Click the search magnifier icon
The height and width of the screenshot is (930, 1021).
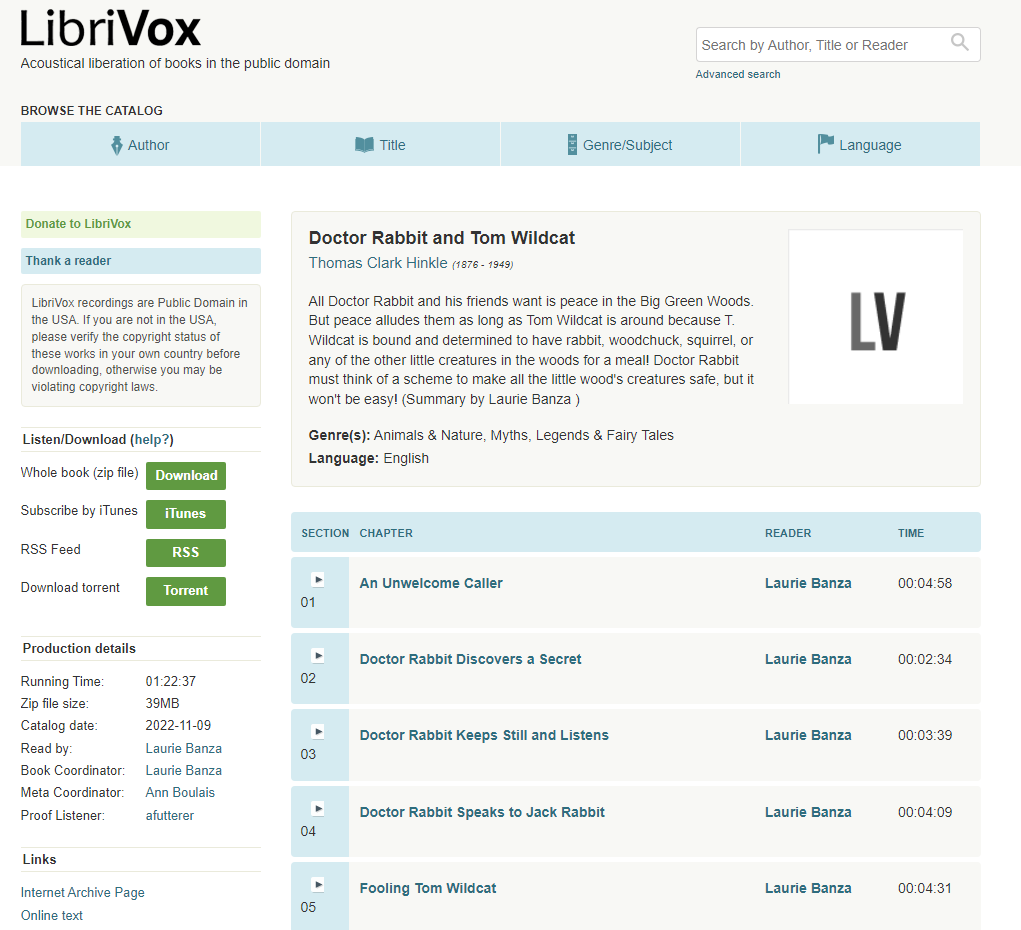click(x=959, y=42)
